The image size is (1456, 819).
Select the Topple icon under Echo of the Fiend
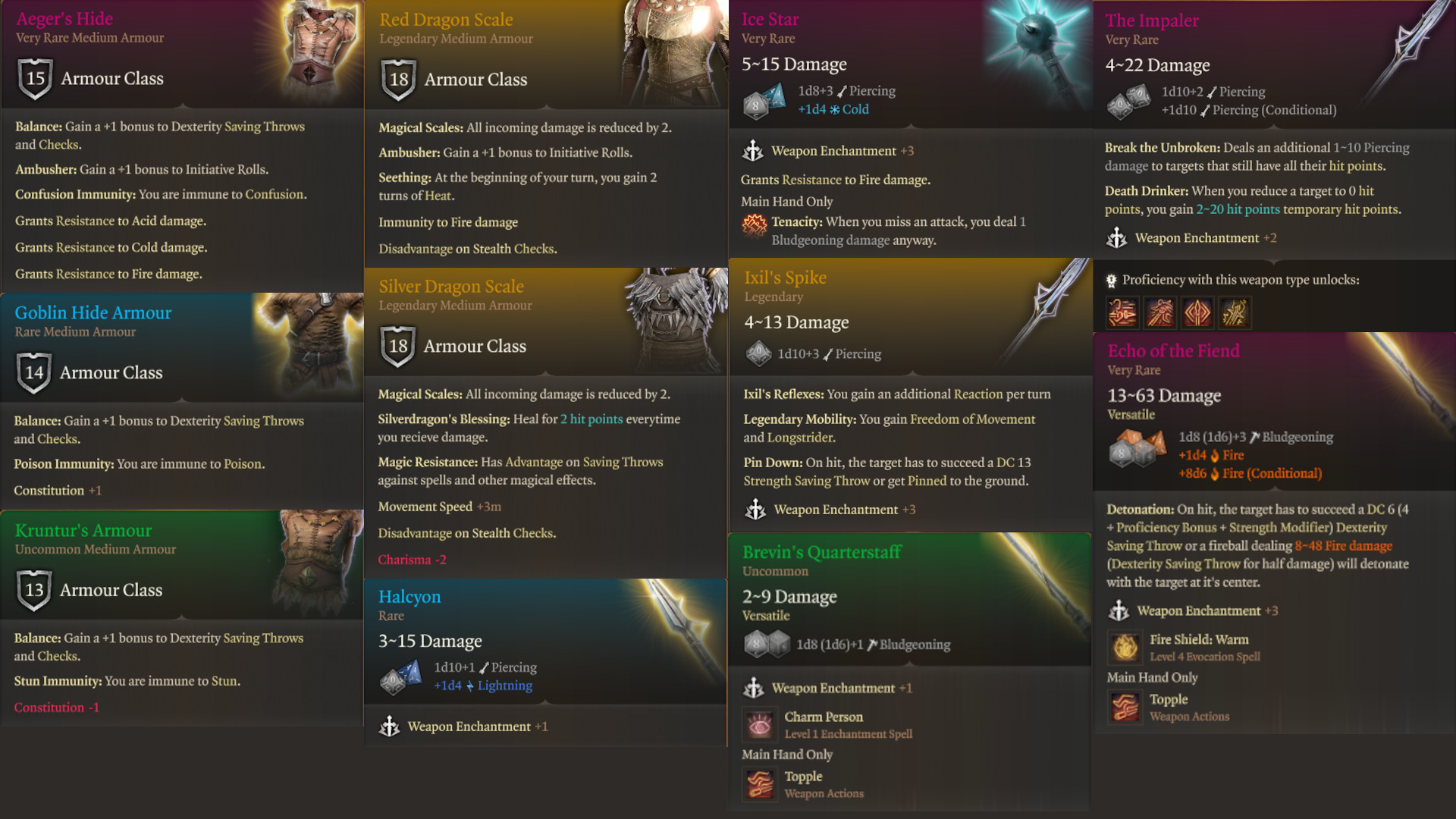(x=1125, y=707)
